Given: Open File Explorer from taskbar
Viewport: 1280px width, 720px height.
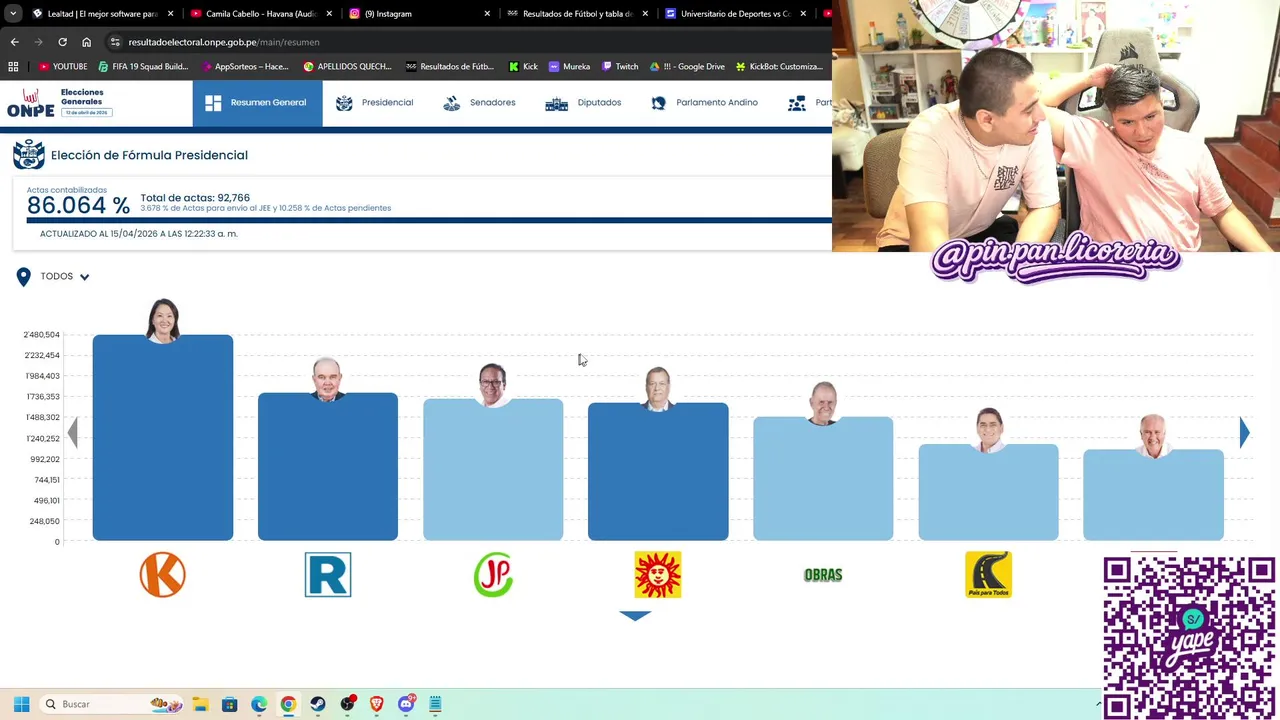Looking at the screenshot, I should tap(200, 704).
